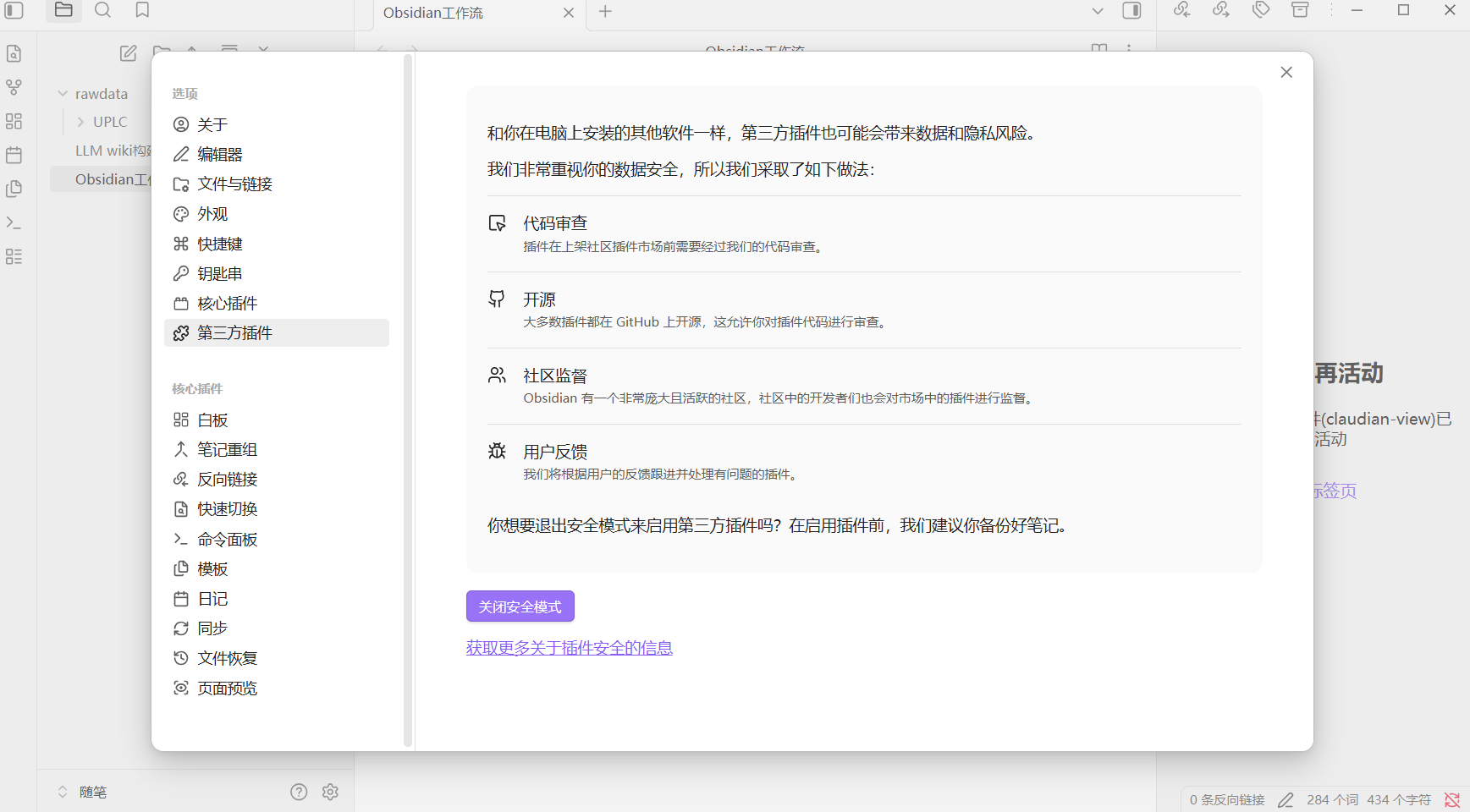Viewport: 1470px width, 812px height.
Task: Open the bookmarks icon in the top bar
Action: [142, 10]
